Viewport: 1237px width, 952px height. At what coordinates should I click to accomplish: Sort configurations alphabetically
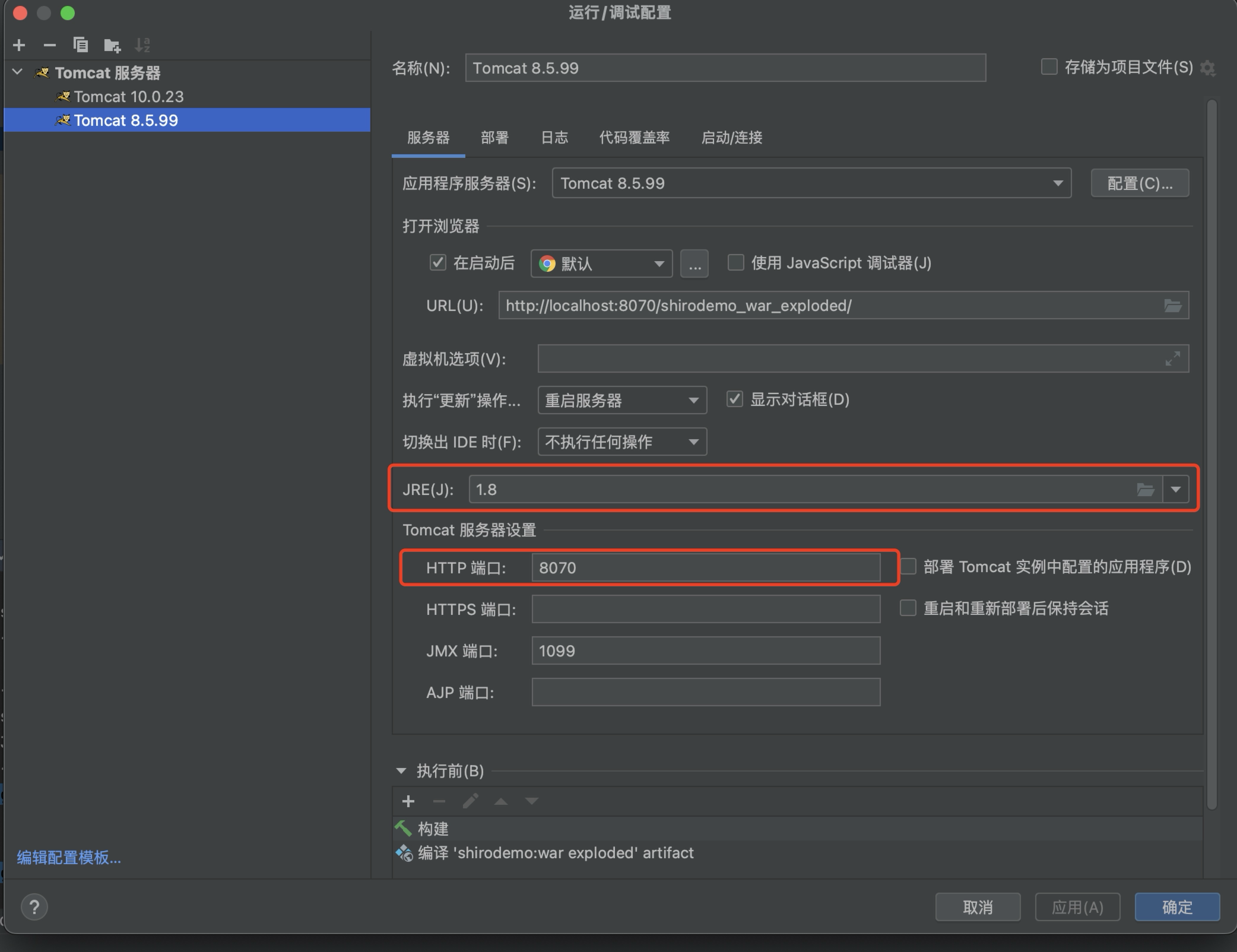click(142, 45)
